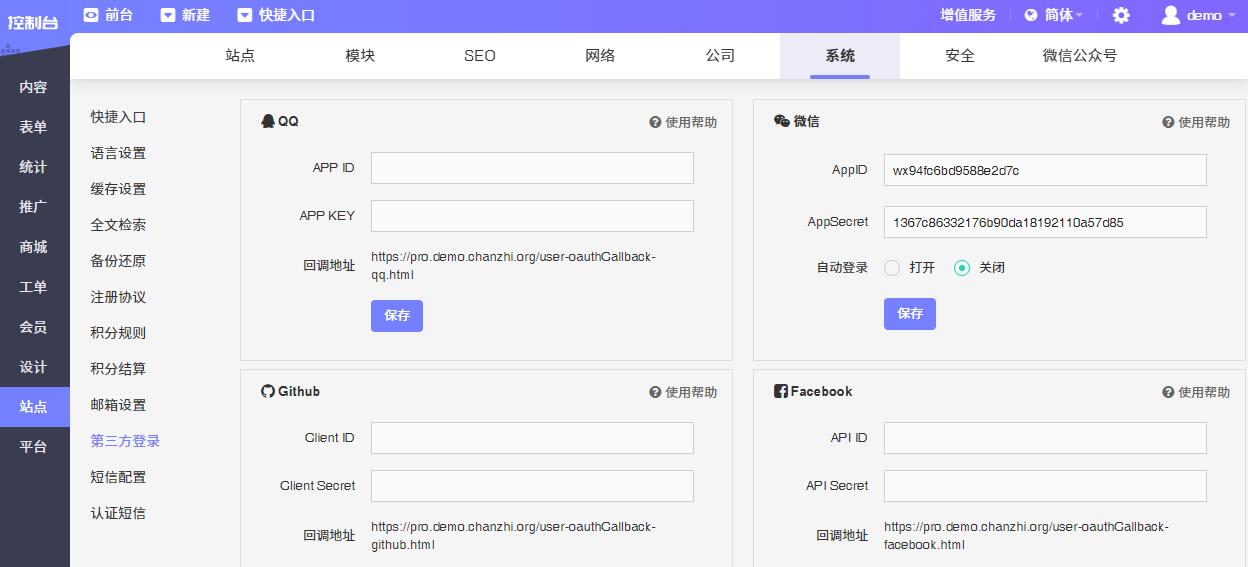Open 商城 in the left sidebar
Image resolution: width=1248 pixels, height=567 pixels.
point(35,247)
